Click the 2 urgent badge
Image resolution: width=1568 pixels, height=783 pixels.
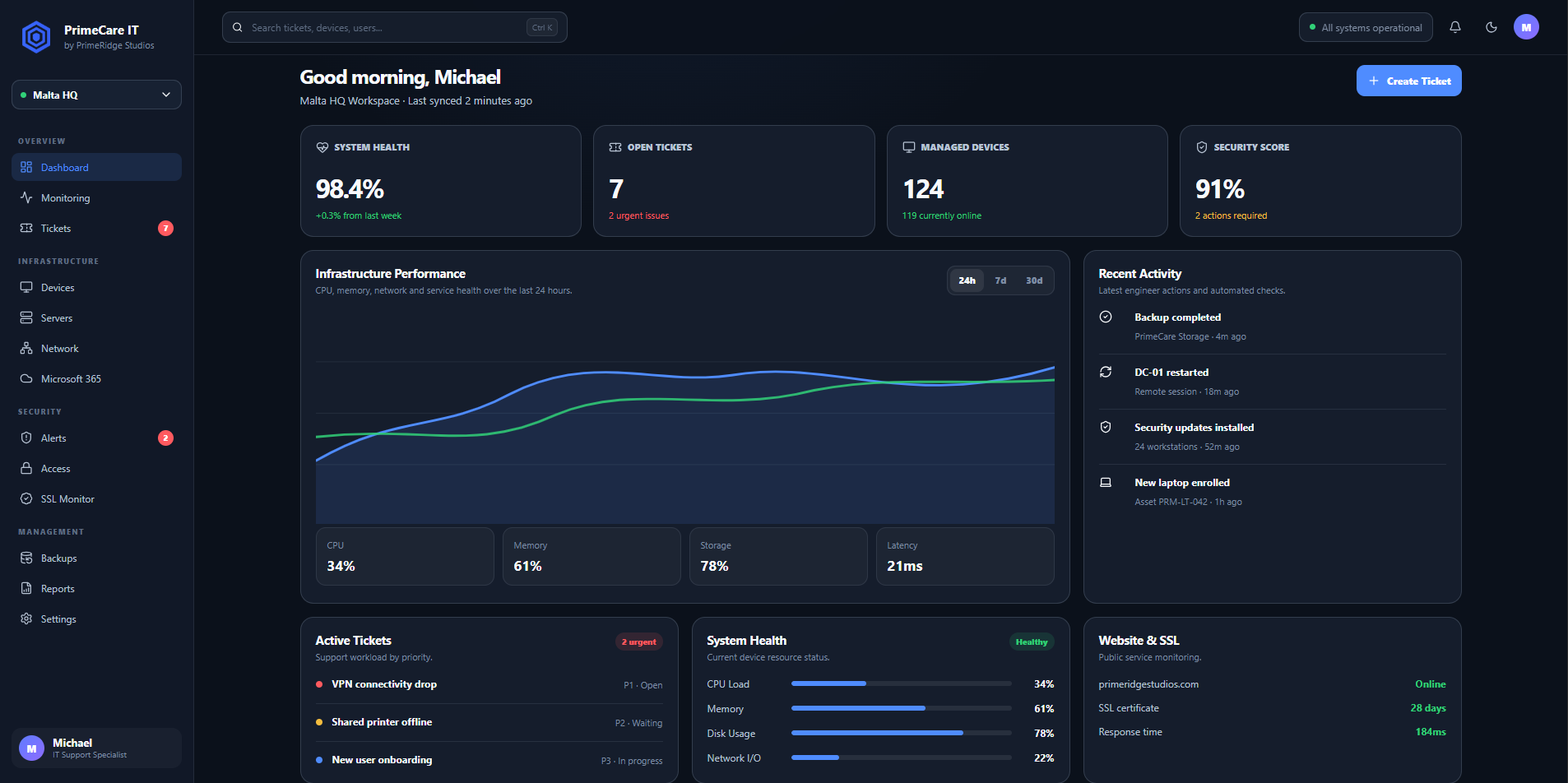click(638, 642)
